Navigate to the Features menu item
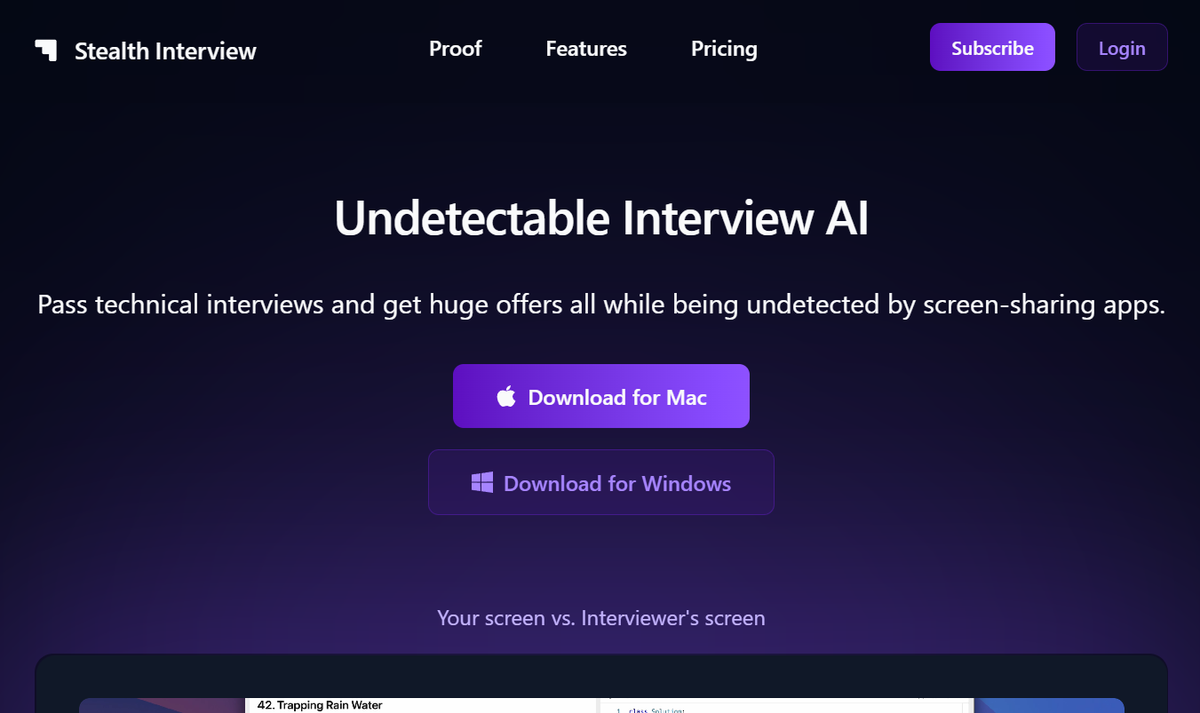 (586, 48)
